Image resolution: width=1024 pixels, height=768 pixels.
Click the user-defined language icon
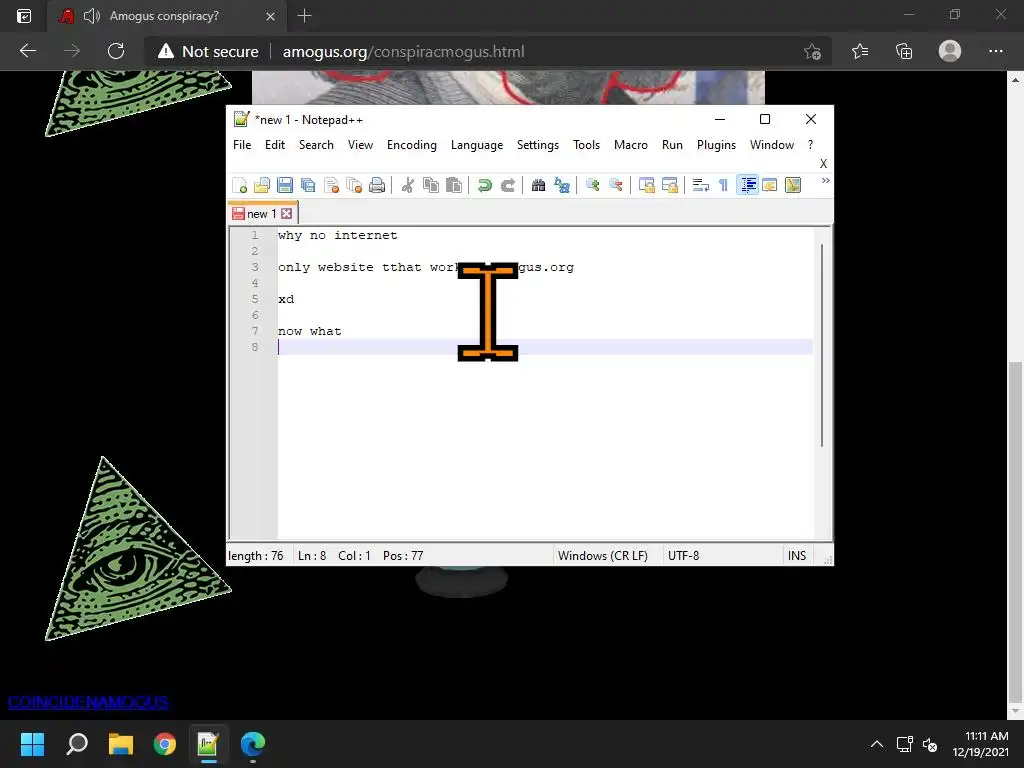coord(769,185)
